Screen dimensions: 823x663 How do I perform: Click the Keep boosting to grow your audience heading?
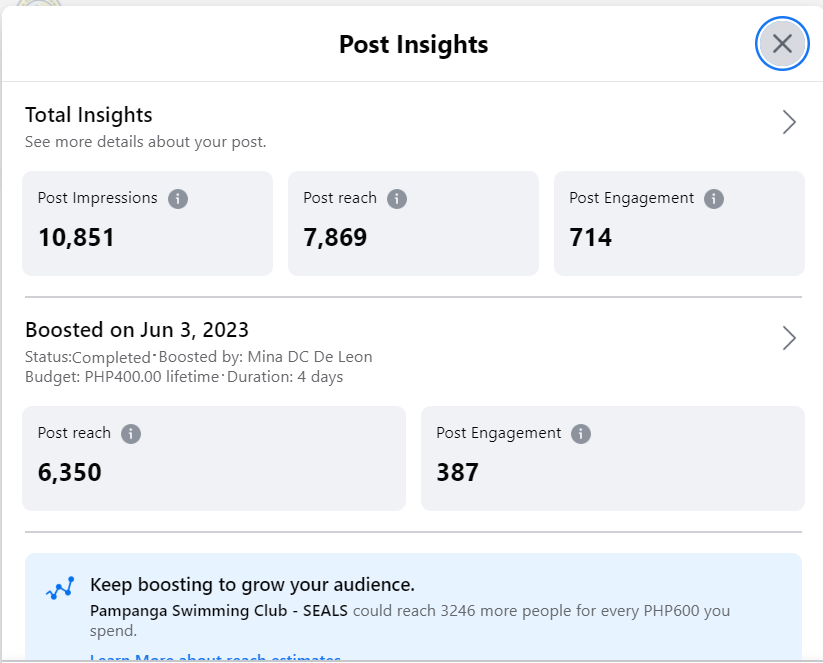(252, 585)
